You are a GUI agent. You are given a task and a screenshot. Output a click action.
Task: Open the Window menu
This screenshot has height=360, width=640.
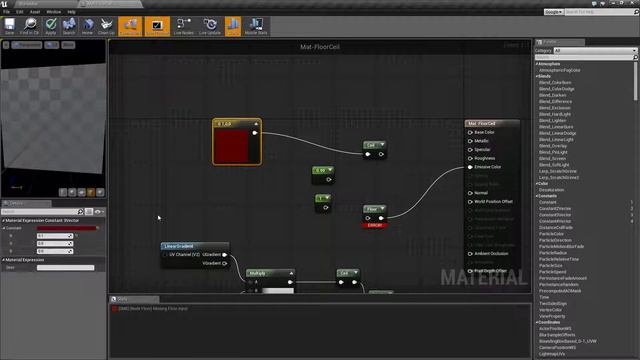click(53, 12)
